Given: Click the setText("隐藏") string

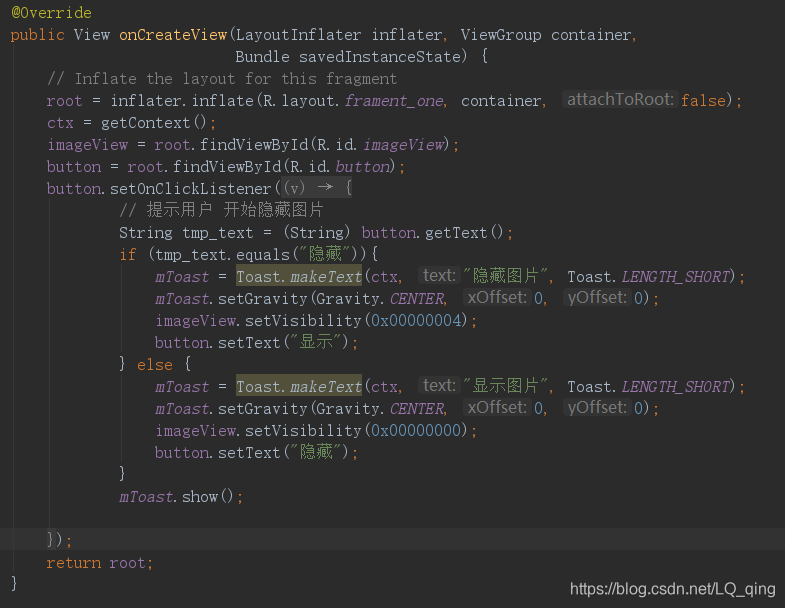Looking at the screenshot, I should click(x=316, y=453).
